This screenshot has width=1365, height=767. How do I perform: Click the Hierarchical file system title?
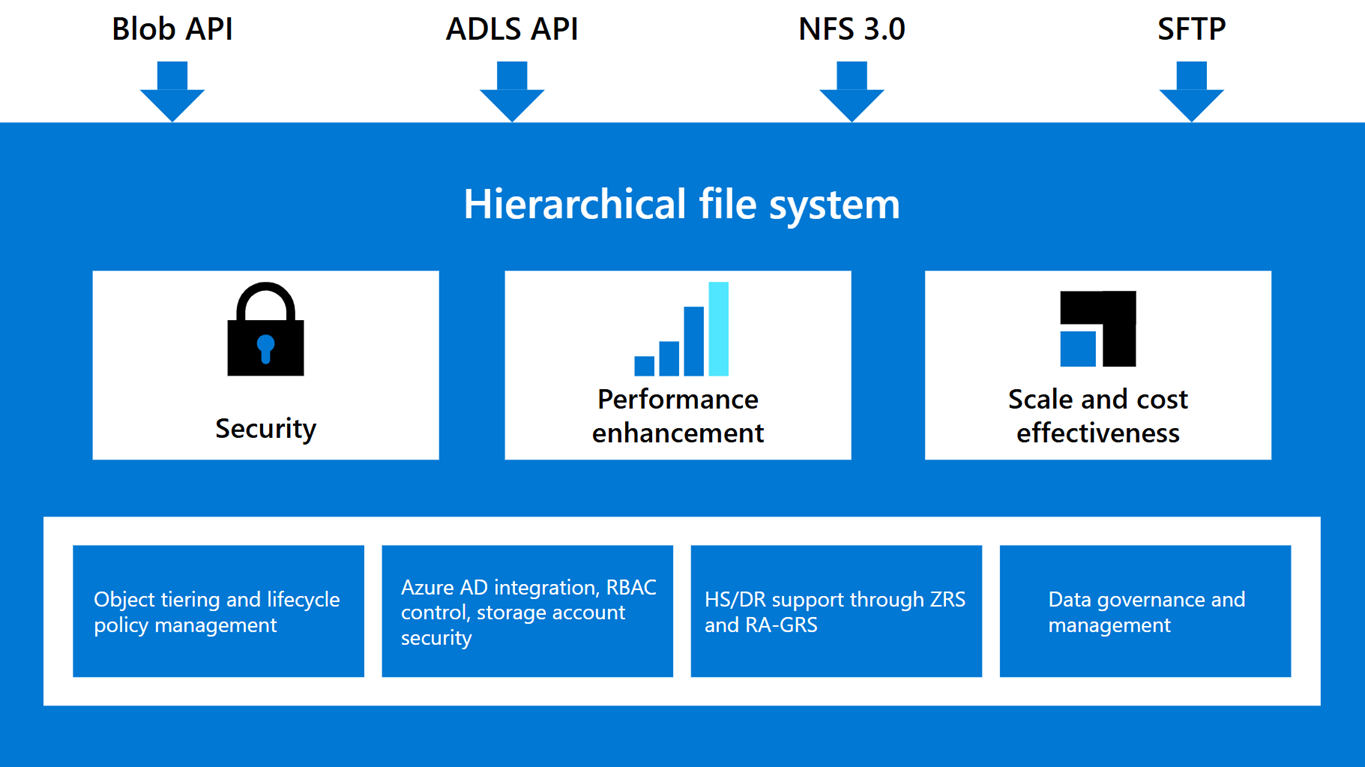tap(681, 204)
